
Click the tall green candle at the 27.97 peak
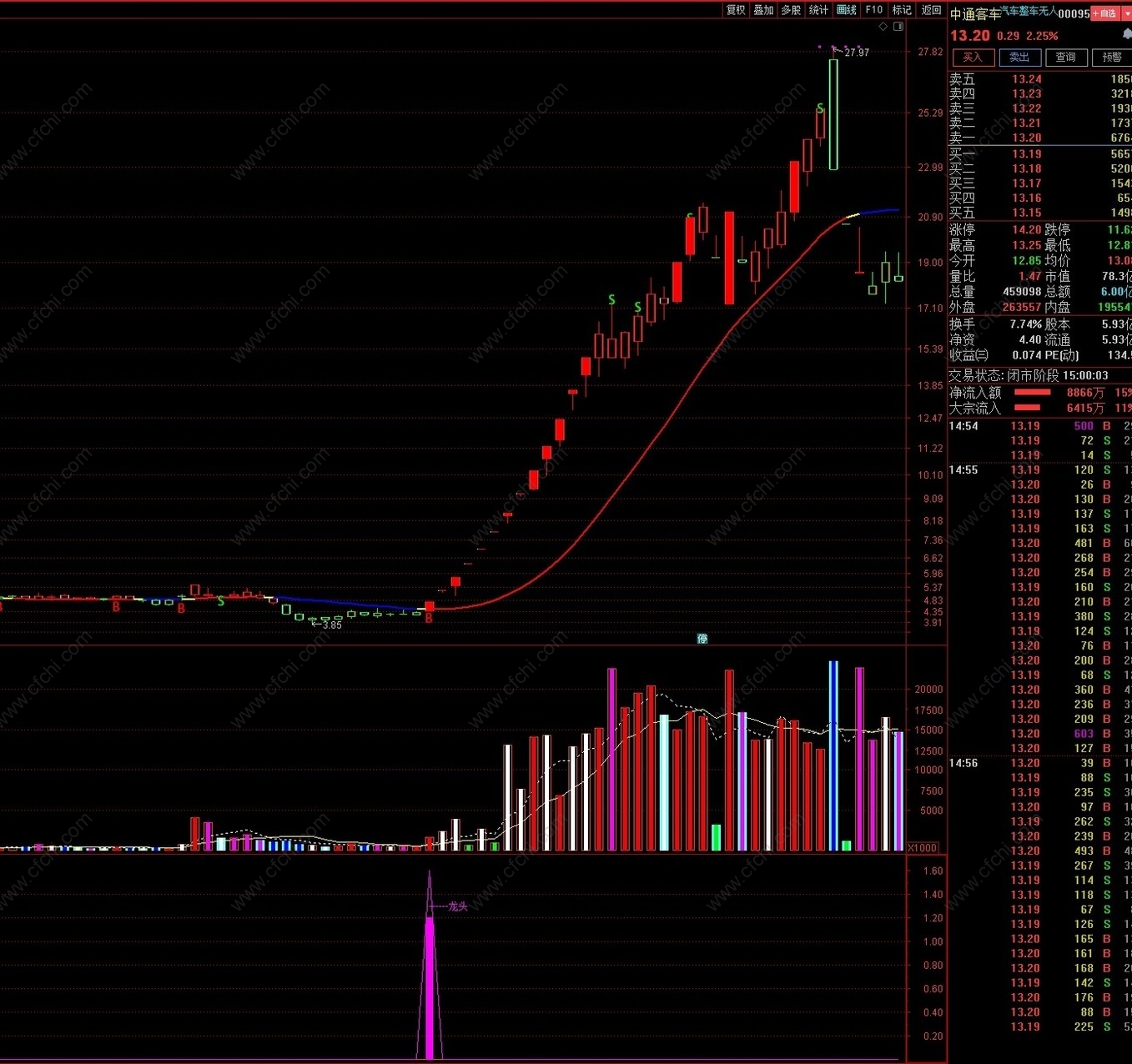833,114
